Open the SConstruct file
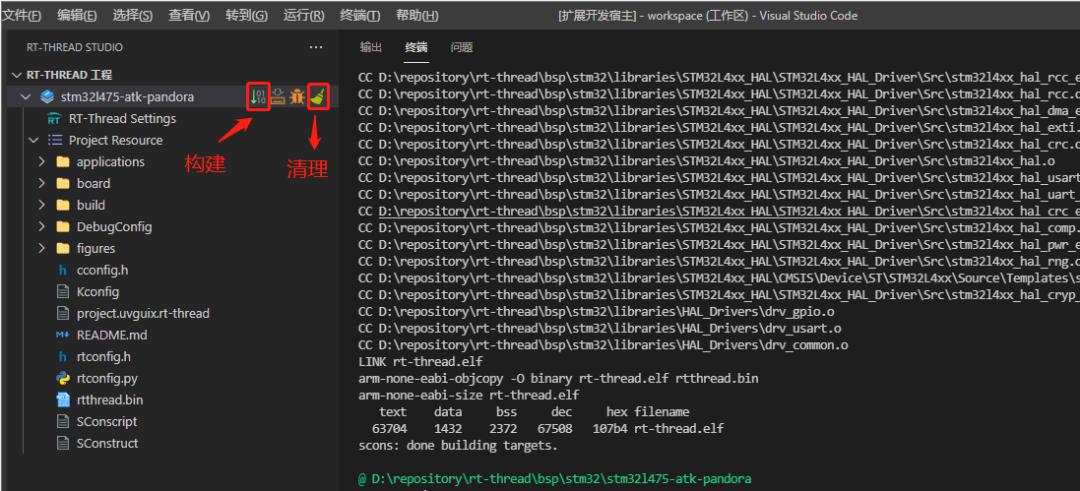This screenshot has width=1080, height=491. click(x=107, y=443)
